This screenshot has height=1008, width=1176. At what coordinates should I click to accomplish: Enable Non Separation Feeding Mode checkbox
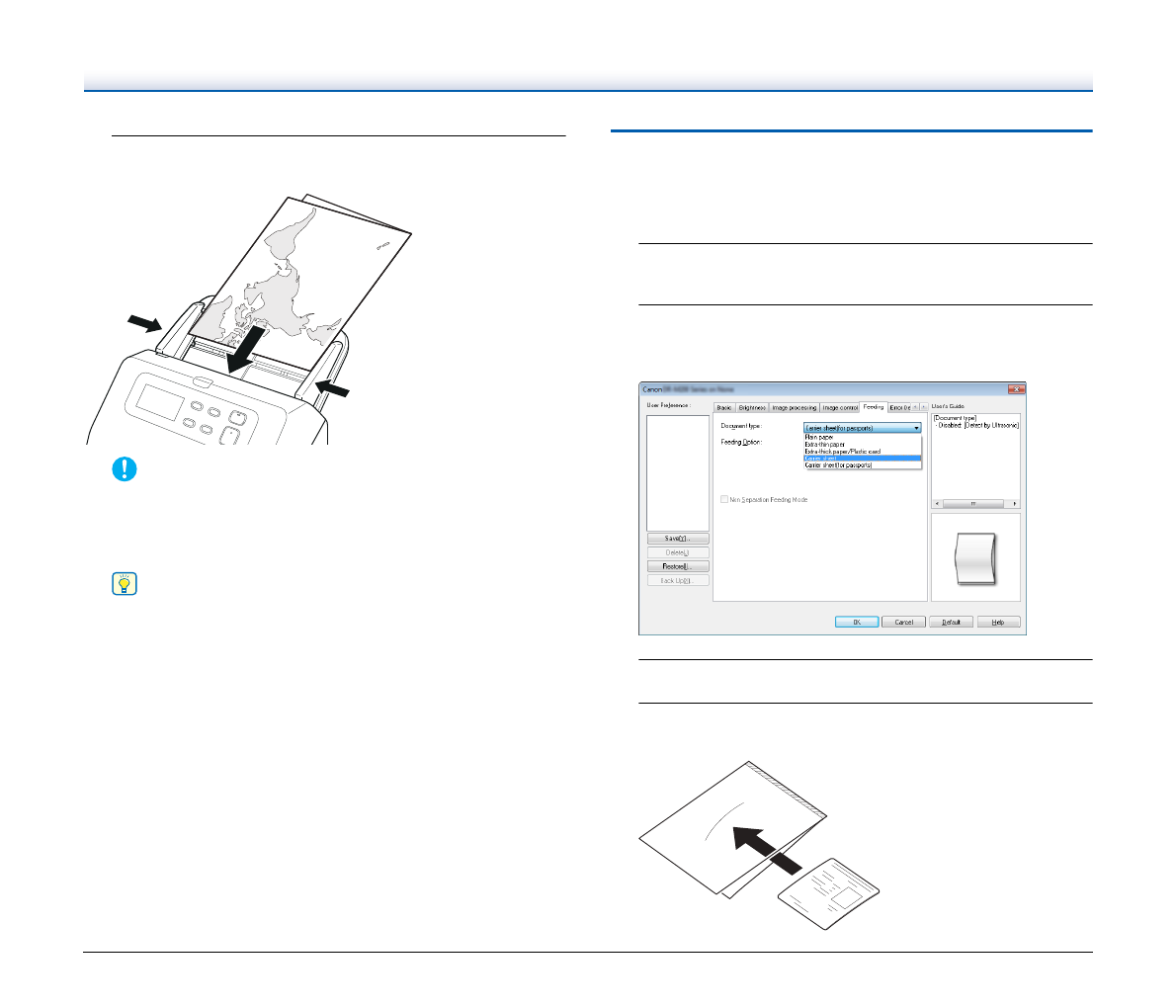pyautogui.click(x=725, y=500)
